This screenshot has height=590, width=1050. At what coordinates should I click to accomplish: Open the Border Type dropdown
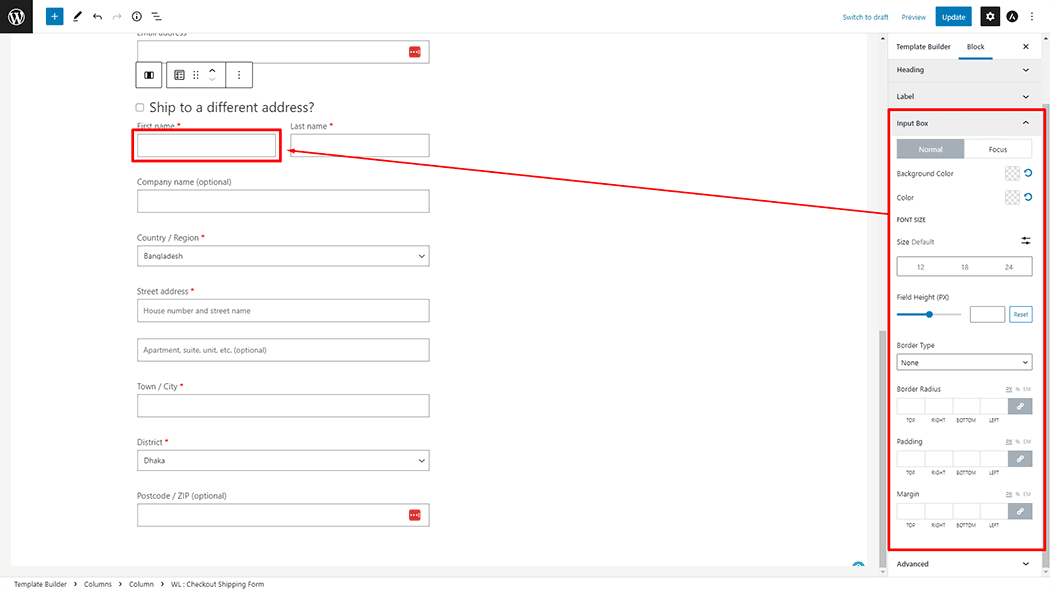(x=964, y=363)
